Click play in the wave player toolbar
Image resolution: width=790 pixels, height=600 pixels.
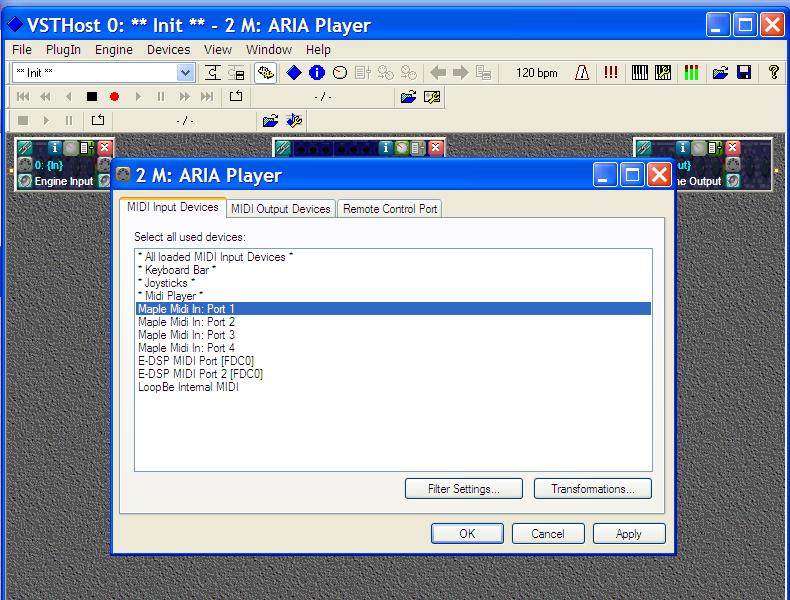pyautogui.click(x=46, y=120)
